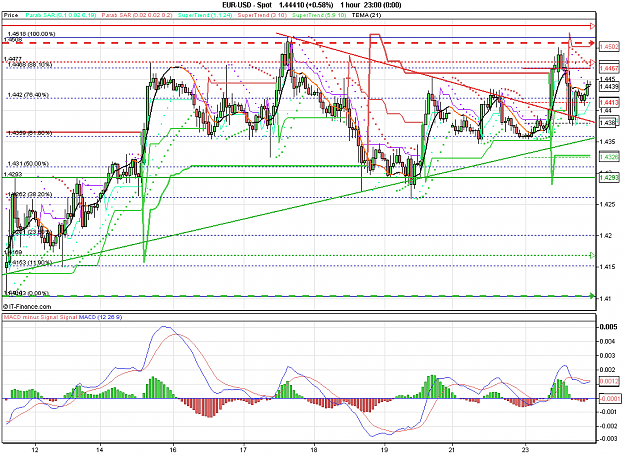
Task: Click the '1.4359 (61.80%)' Fibonacci label
Action: click(x=29, y=133)
